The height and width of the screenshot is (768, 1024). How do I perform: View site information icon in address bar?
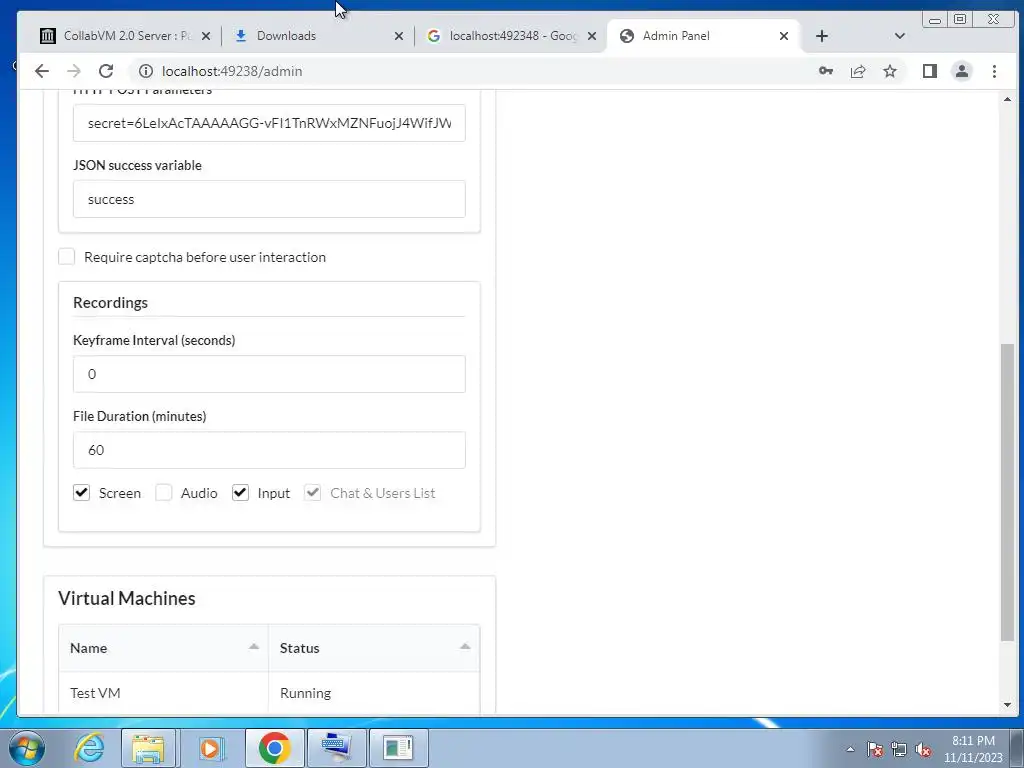point(146,71)
